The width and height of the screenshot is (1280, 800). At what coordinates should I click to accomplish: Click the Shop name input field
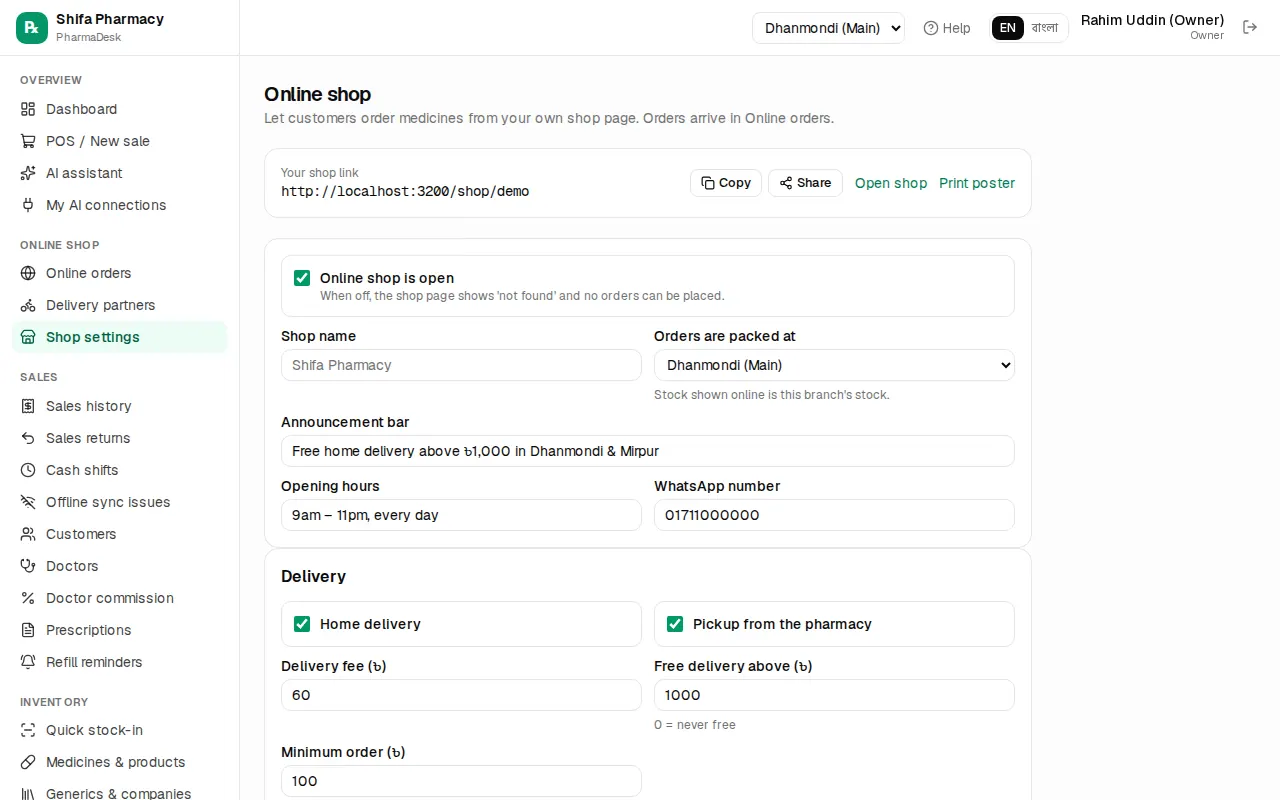[x=461, y=365]
